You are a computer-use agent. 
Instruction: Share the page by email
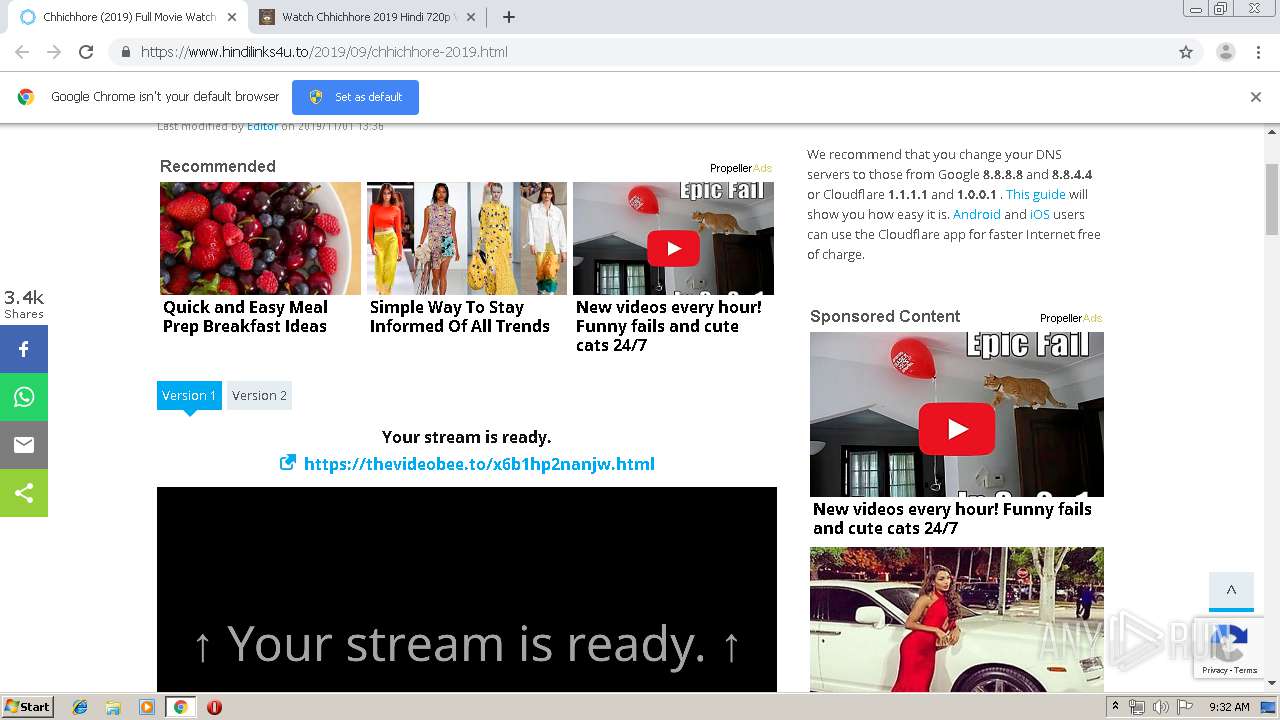24,445
